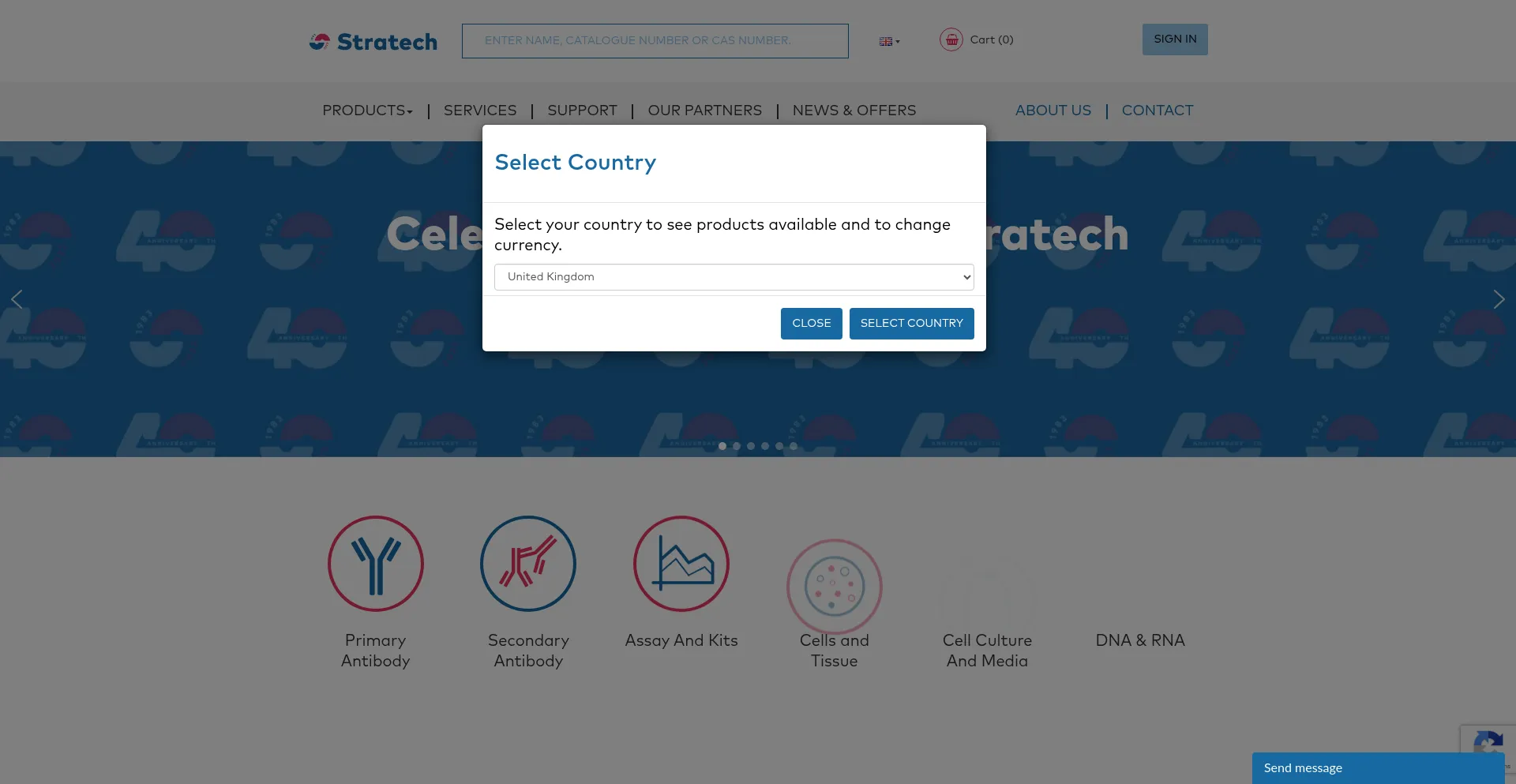
Task: Expand the PRODUCTS dropdown menu
Action: [x=366, y=111]
